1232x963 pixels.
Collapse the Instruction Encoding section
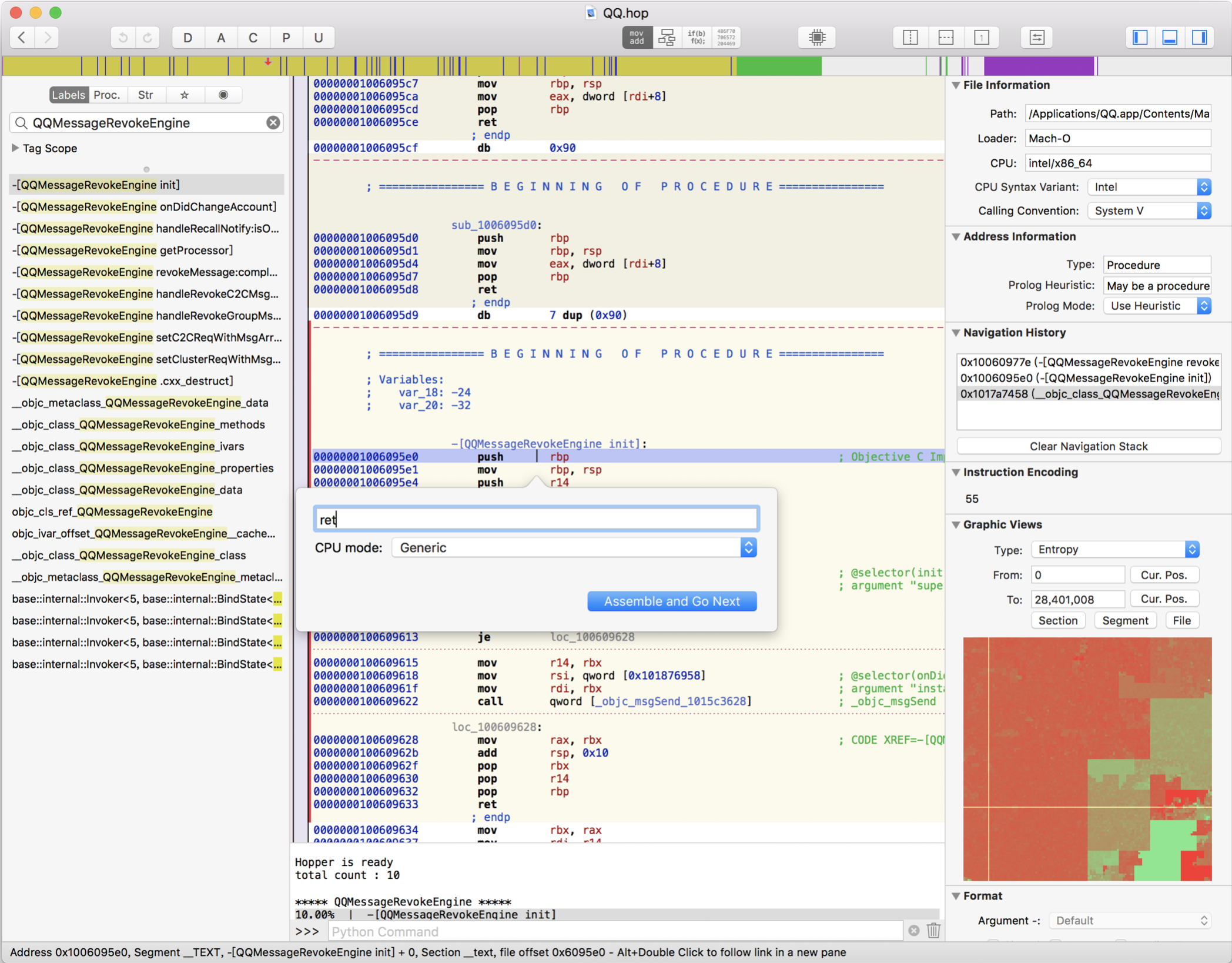click(956, 472)
